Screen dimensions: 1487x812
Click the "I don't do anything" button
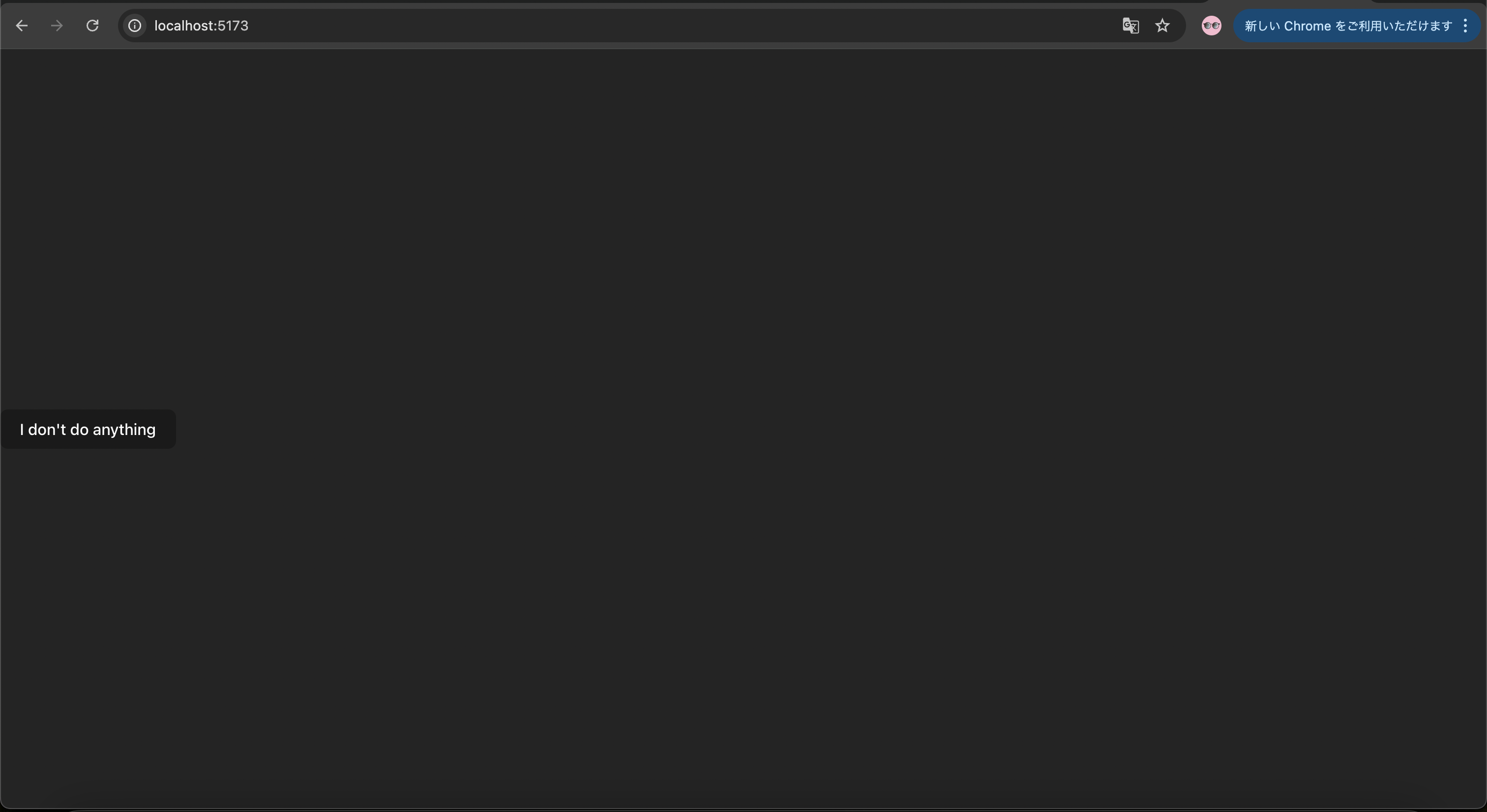pos(88,429)
